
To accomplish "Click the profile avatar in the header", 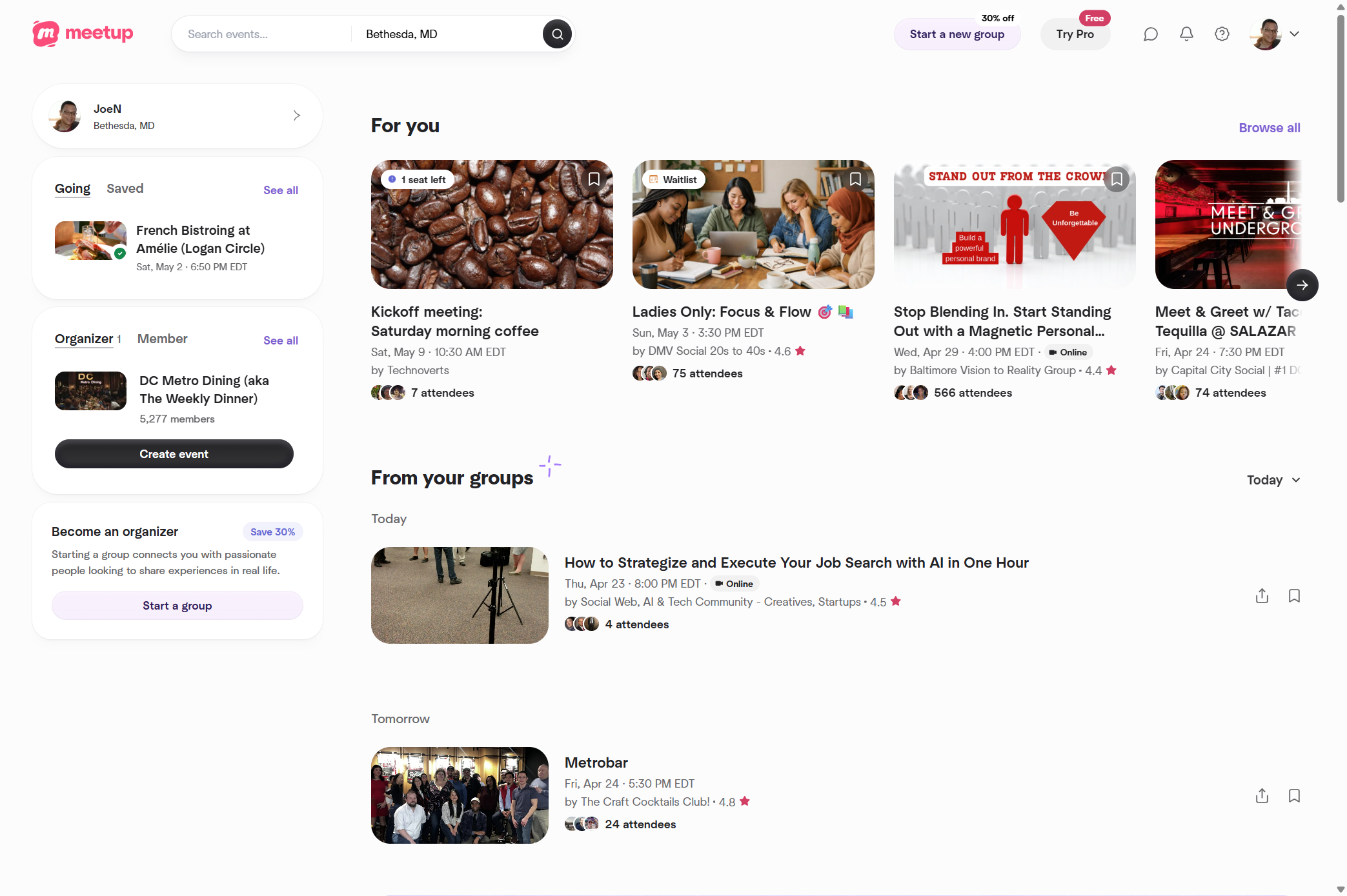I will [x=1266, y=34].
